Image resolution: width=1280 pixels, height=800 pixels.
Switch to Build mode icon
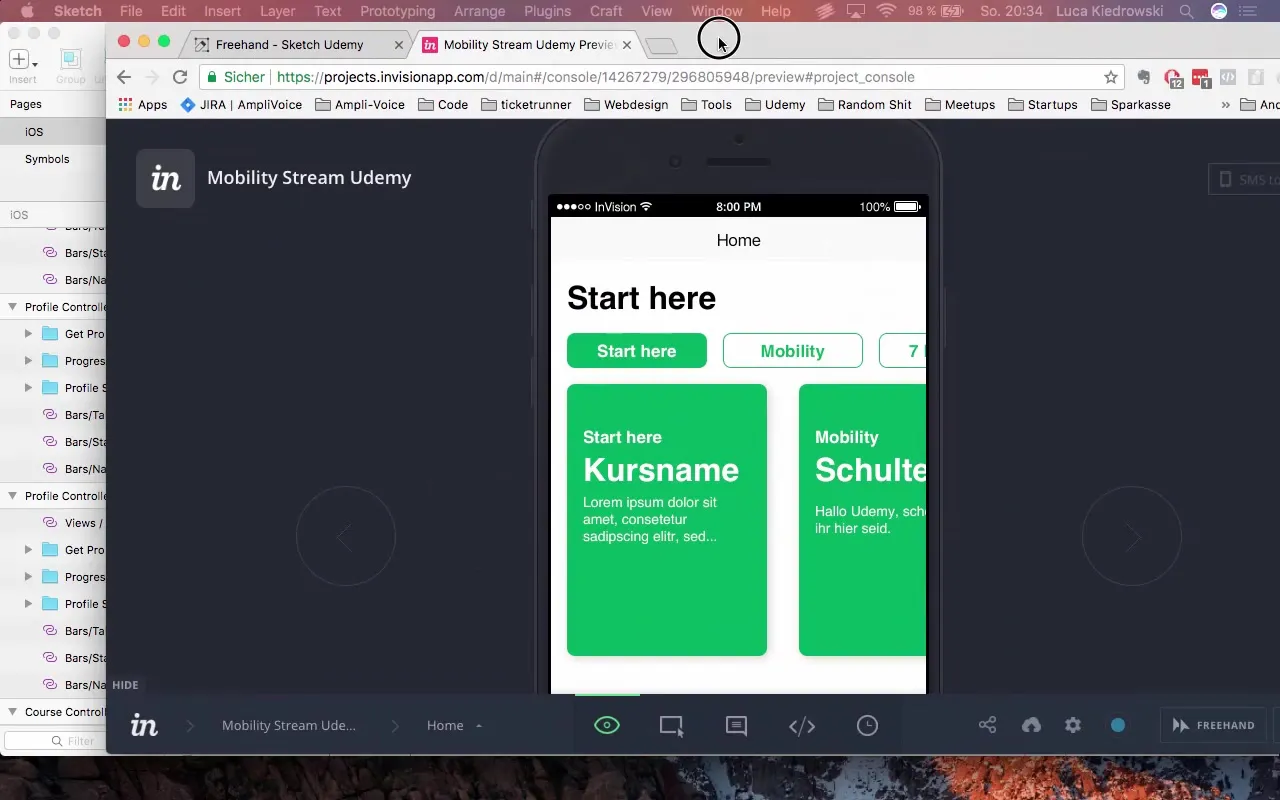tap(671, 726)
